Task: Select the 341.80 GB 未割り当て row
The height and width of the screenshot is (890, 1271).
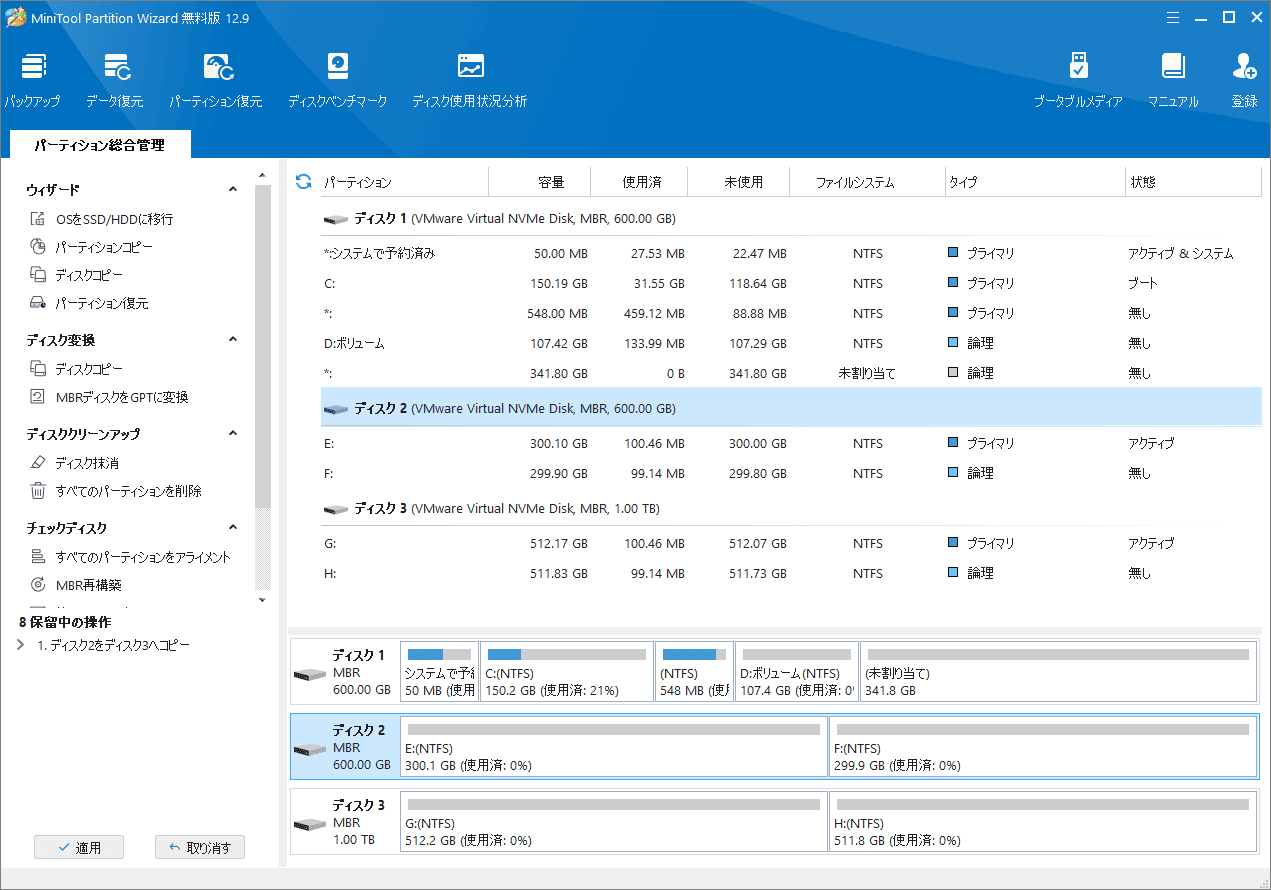Action: point(790,373)
